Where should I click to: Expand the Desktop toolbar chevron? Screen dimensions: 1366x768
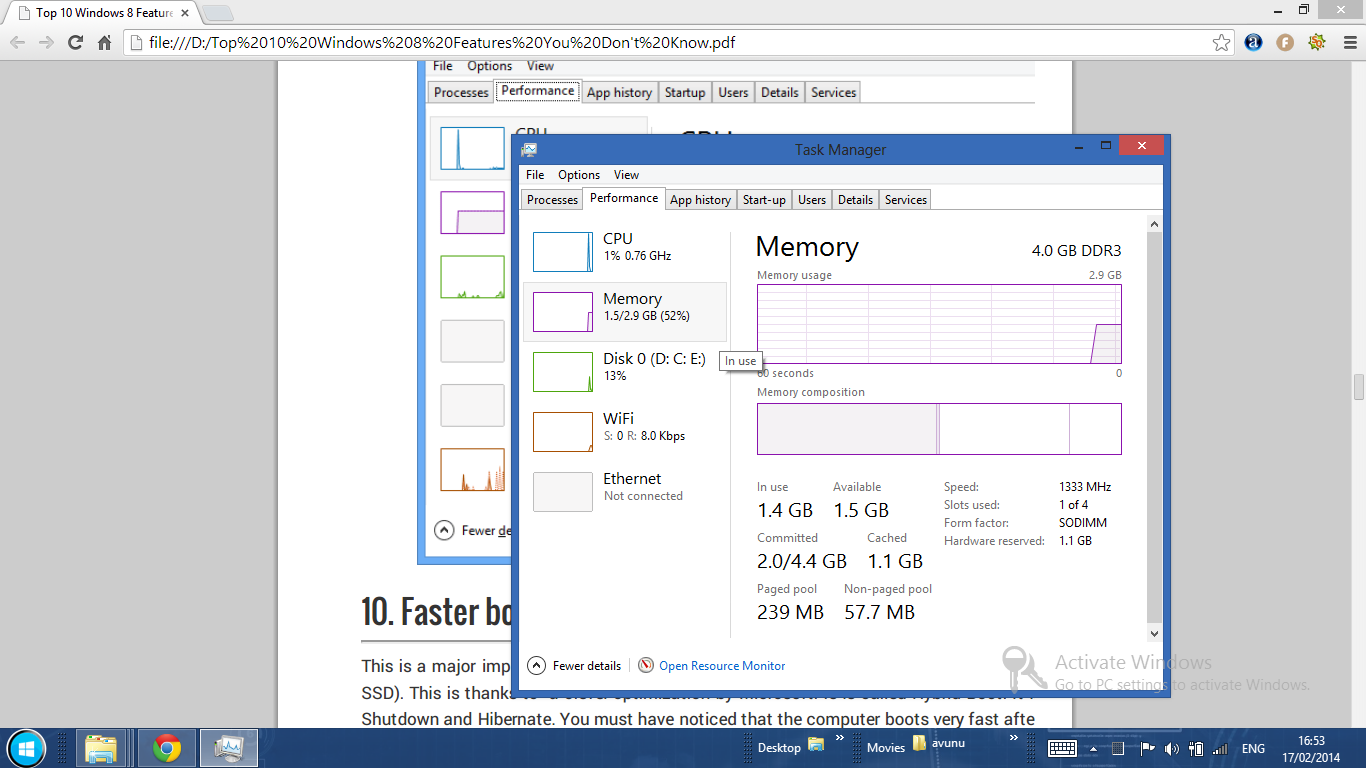tap(840, 739)
